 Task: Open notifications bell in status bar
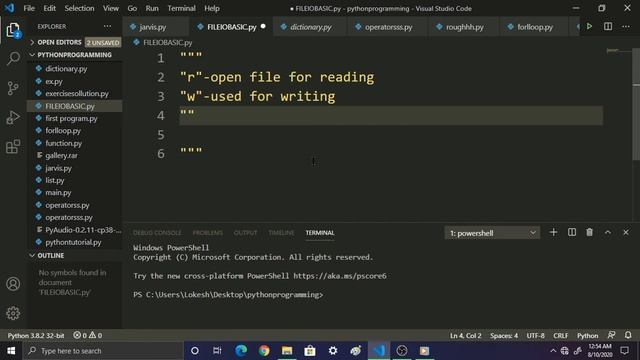628,335
